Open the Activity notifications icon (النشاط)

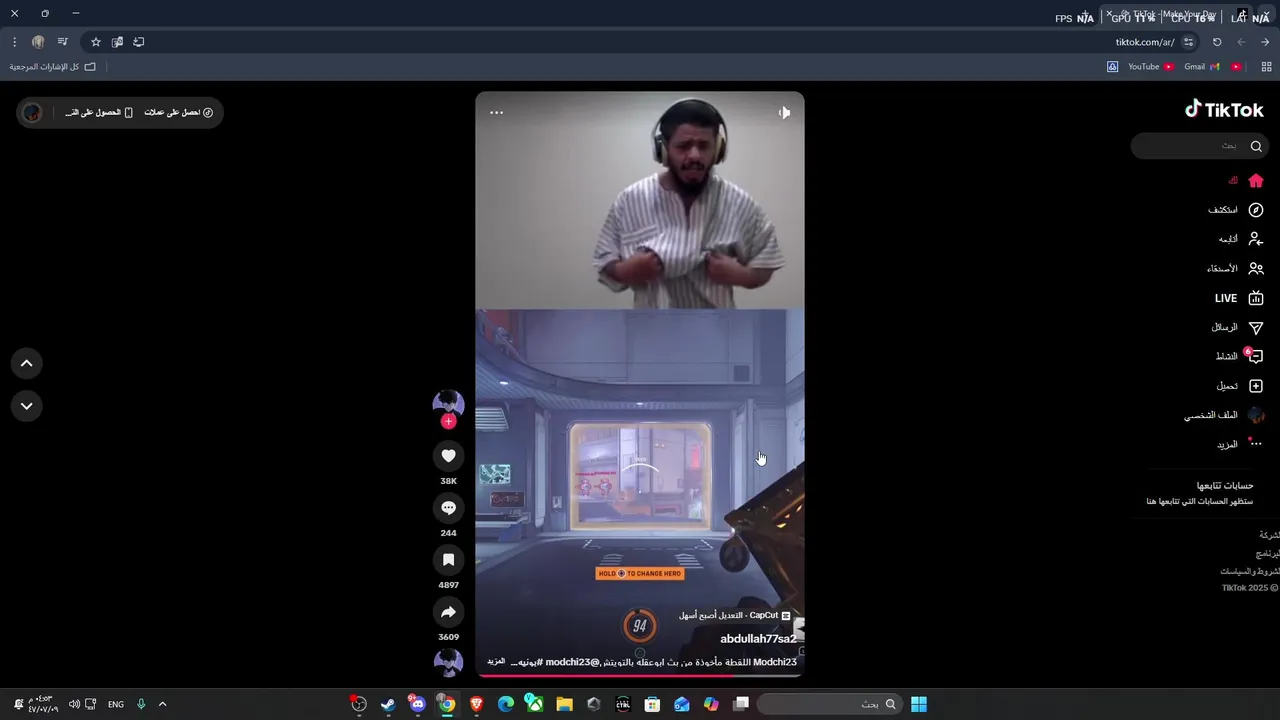[1256, 356]
